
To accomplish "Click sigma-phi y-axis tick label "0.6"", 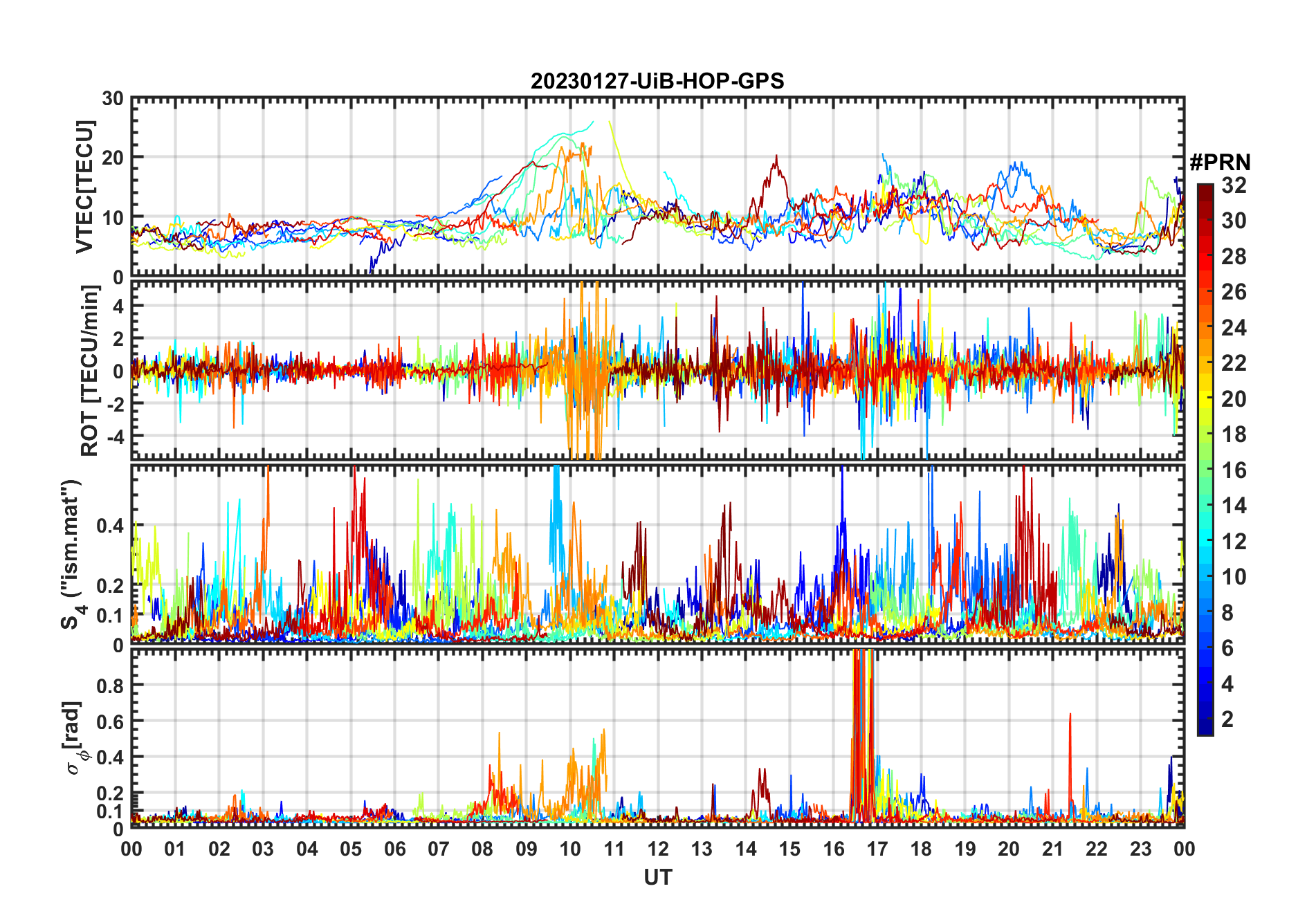I will (x=110, y=721).
